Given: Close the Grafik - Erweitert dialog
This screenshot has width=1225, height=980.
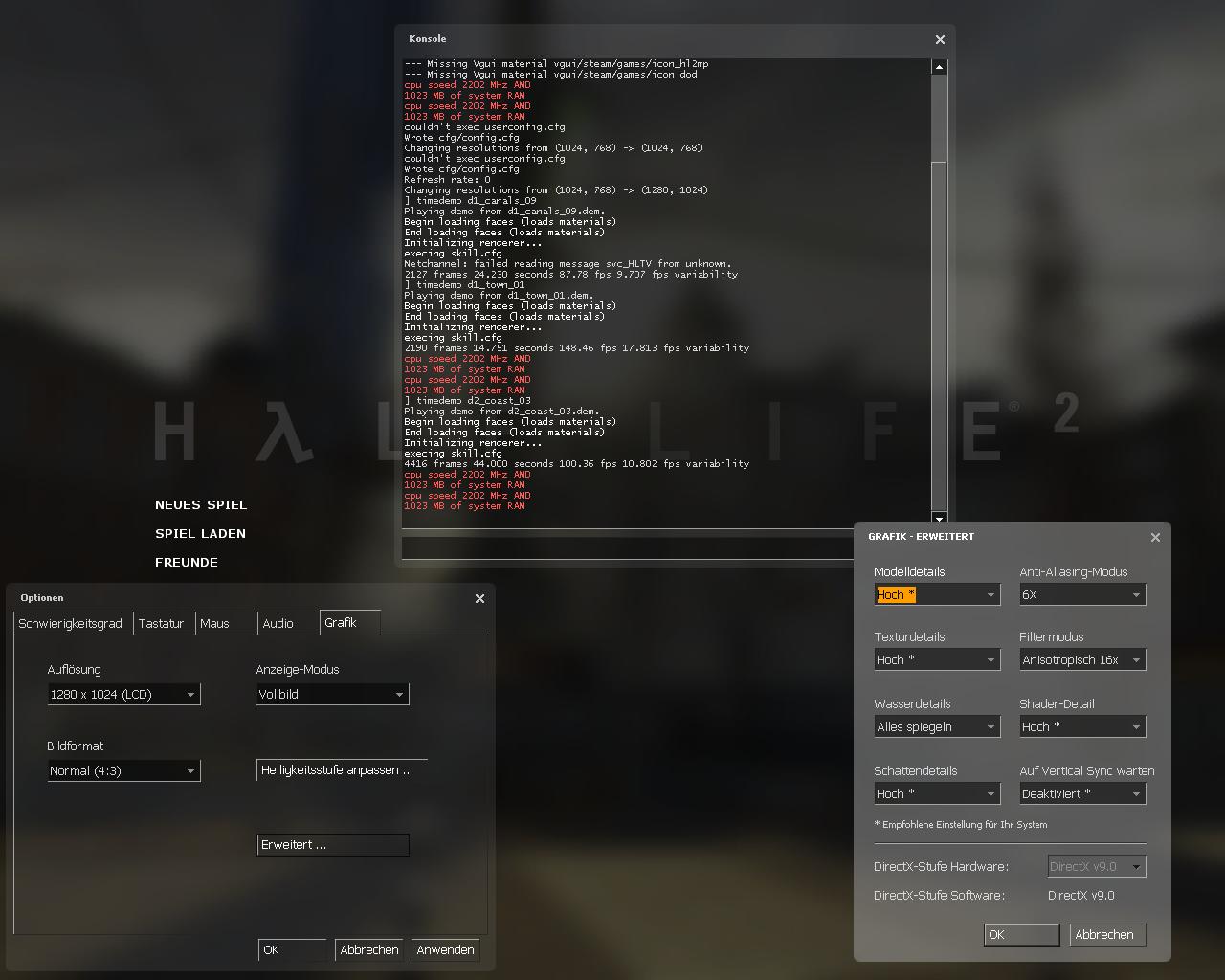Looking at the screenshot, I should (x=1155, y=537).
